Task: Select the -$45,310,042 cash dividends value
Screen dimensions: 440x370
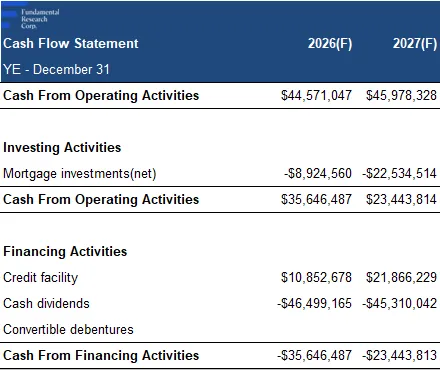Action: coord(399,303)
